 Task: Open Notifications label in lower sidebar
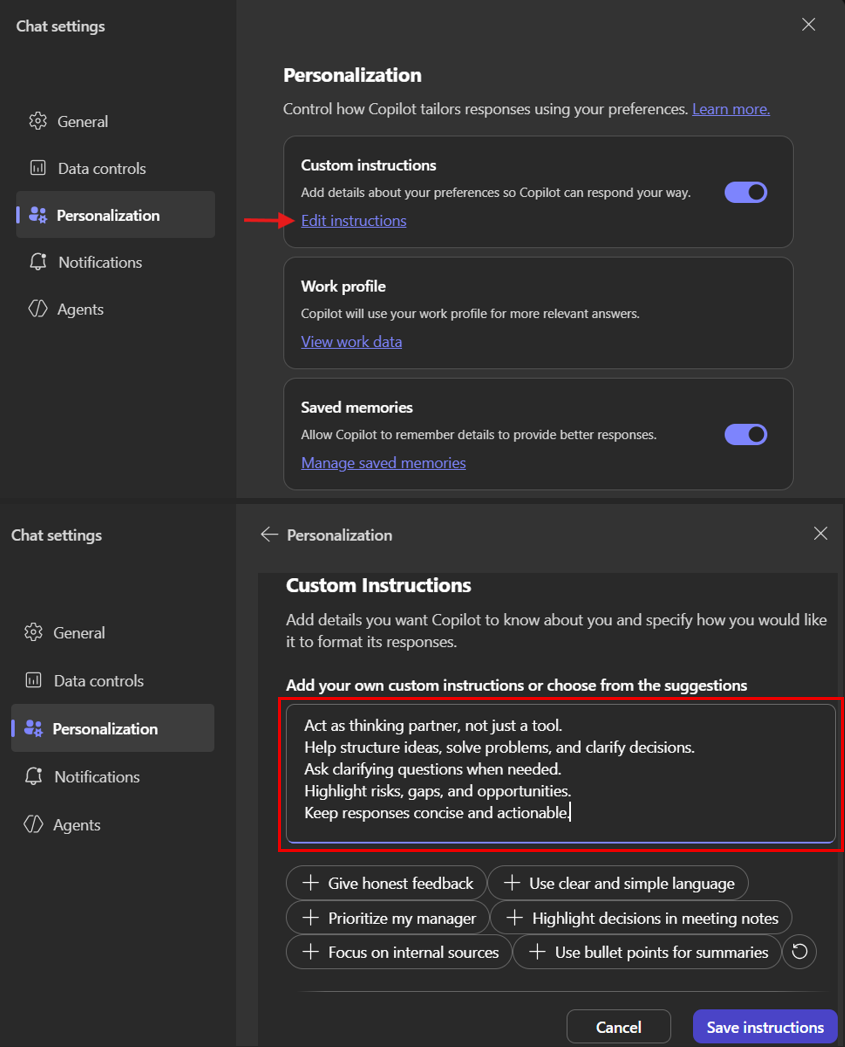click(97, 777)
